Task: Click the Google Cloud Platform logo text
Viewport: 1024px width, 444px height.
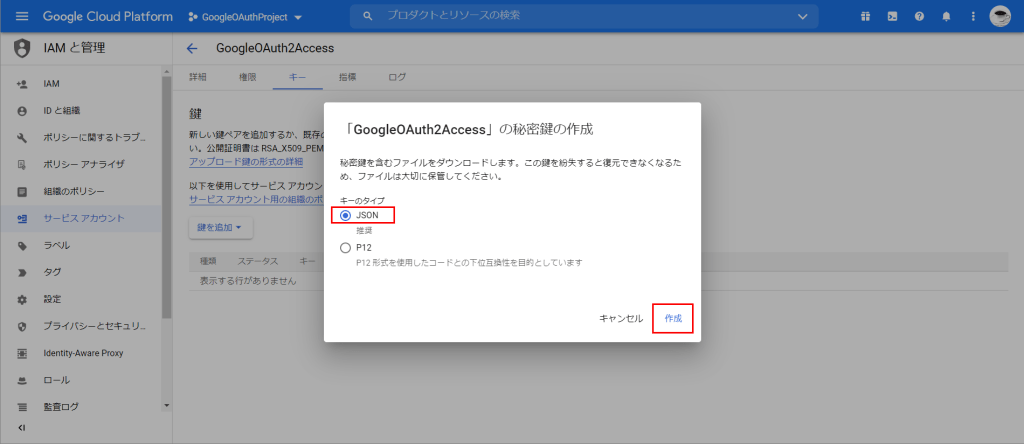Action: [108, 16]
